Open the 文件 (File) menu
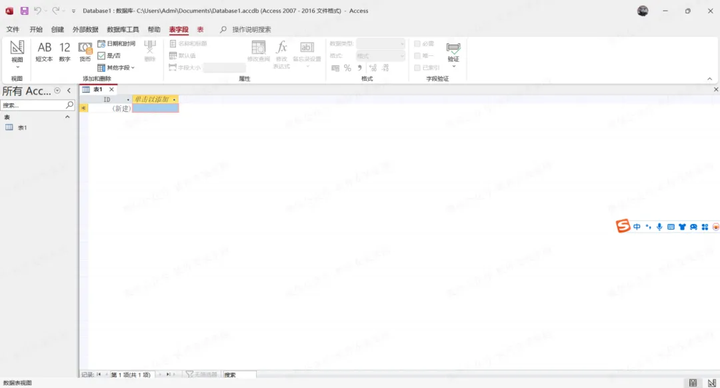The height and width of the screenshot is (388, 720). point(13,29)
